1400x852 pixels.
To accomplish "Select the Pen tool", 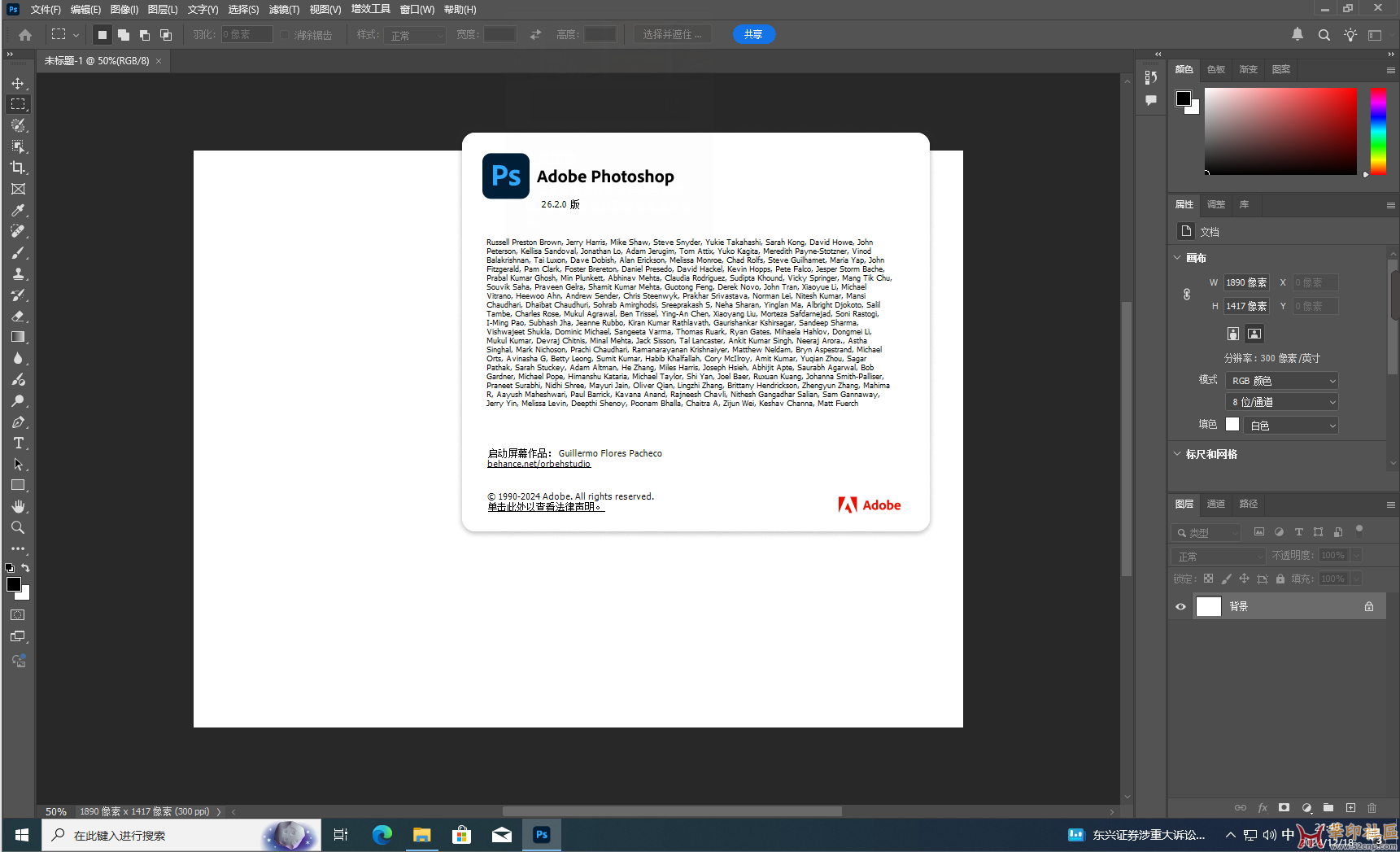I will click(18, 422).
